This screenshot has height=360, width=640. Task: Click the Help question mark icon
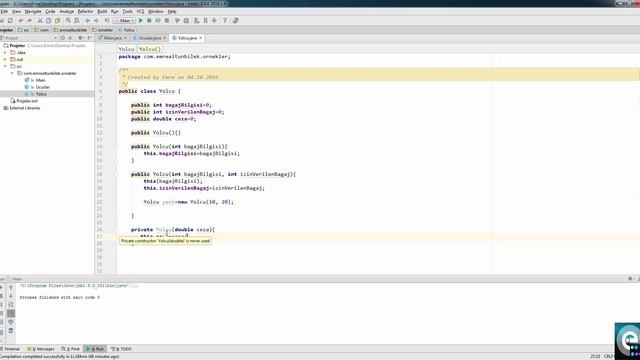tap(224, 20)
